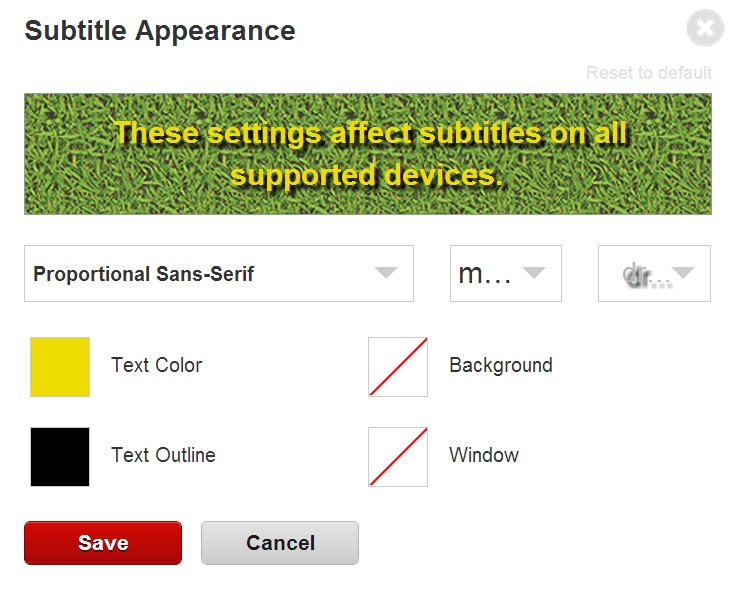737x591 pixels.
Task: Click the Reset to default link
Action: 649,73
